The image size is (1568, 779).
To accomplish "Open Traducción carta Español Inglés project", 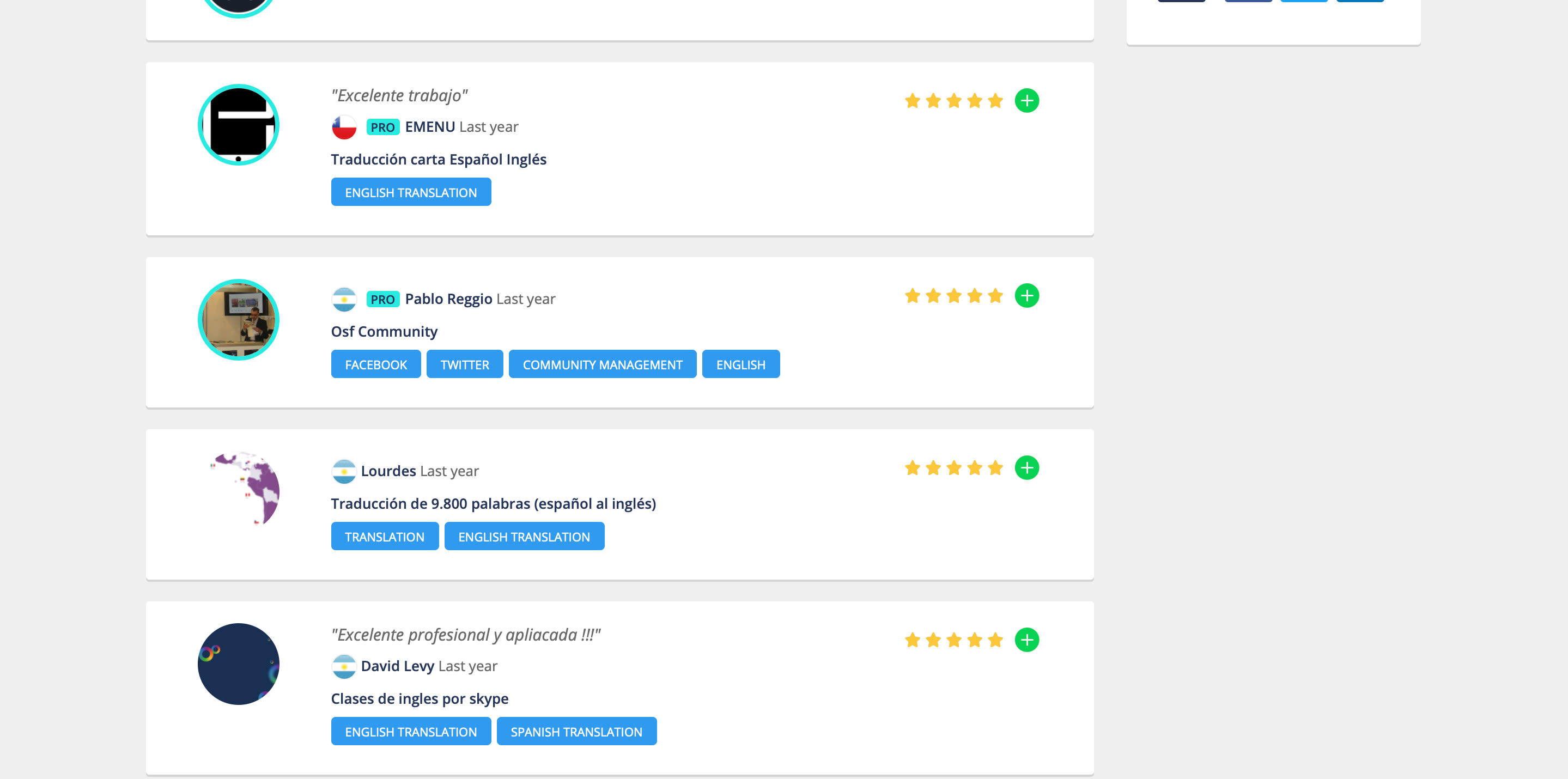I will (x=438, y=160).
